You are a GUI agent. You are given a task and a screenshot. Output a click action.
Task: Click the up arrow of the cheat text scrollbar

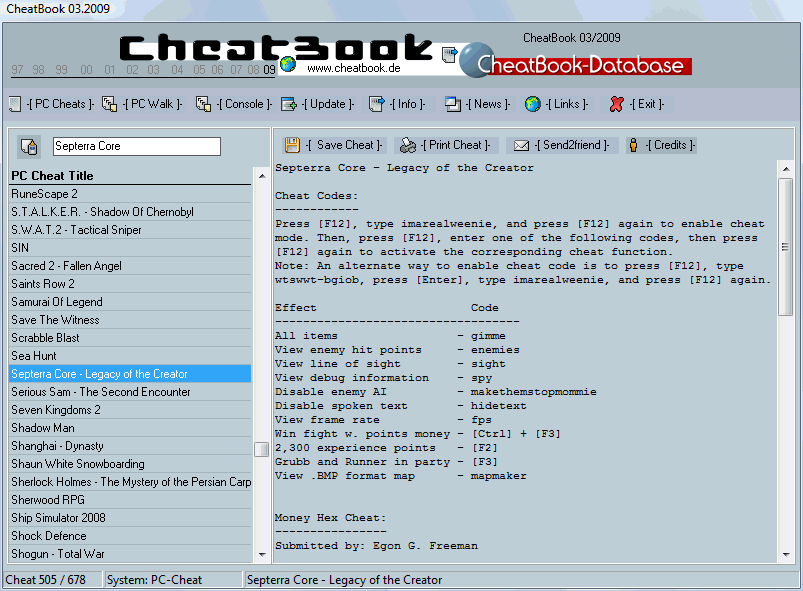tap(786, 168)
